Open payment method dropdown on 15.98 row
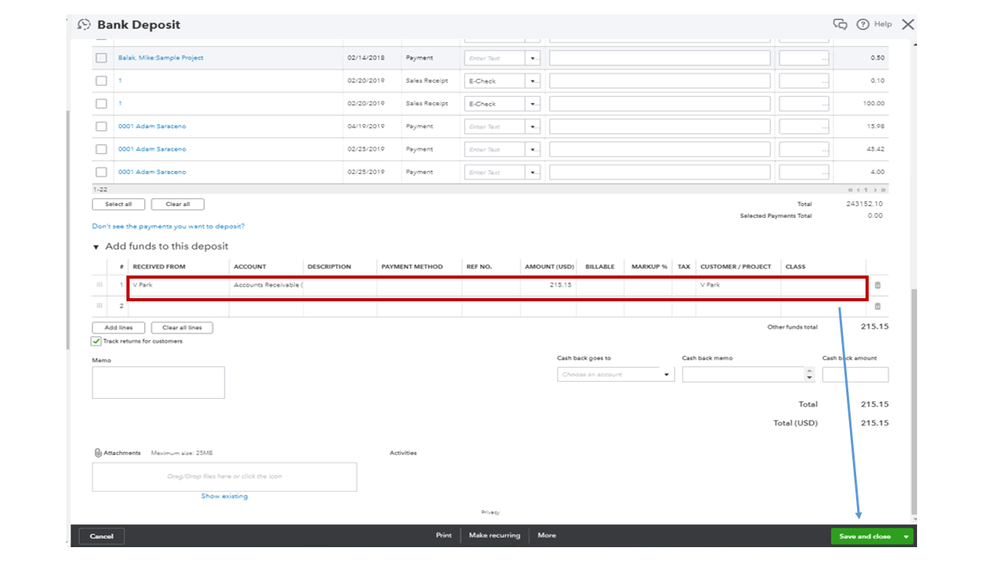 pyautogui.click(x=533, y=127)
